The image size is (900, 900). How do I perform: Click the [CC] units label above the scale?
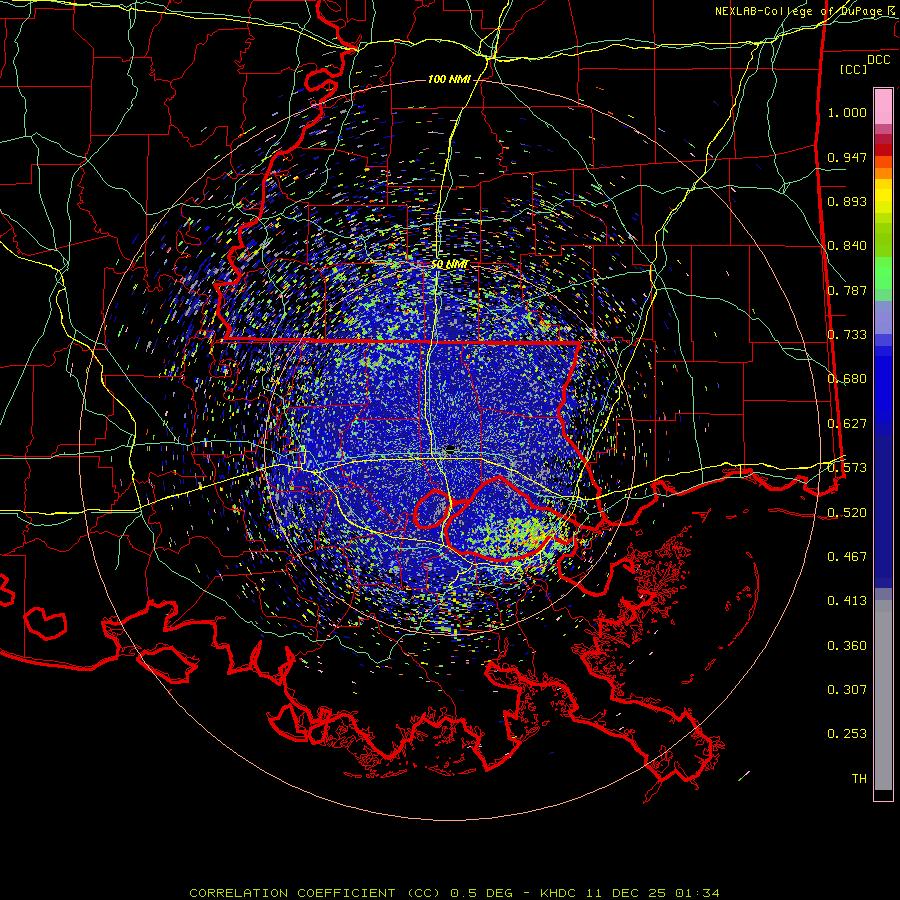coord(854,69)
